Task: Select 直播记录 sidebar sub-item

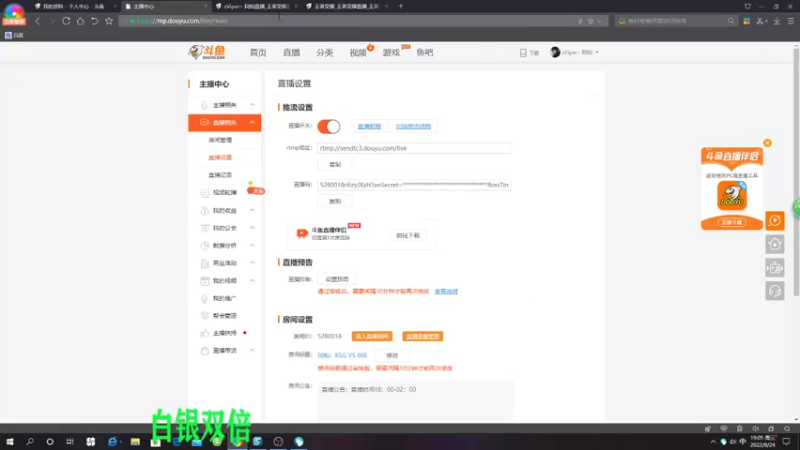Action: tap(220, 175)
